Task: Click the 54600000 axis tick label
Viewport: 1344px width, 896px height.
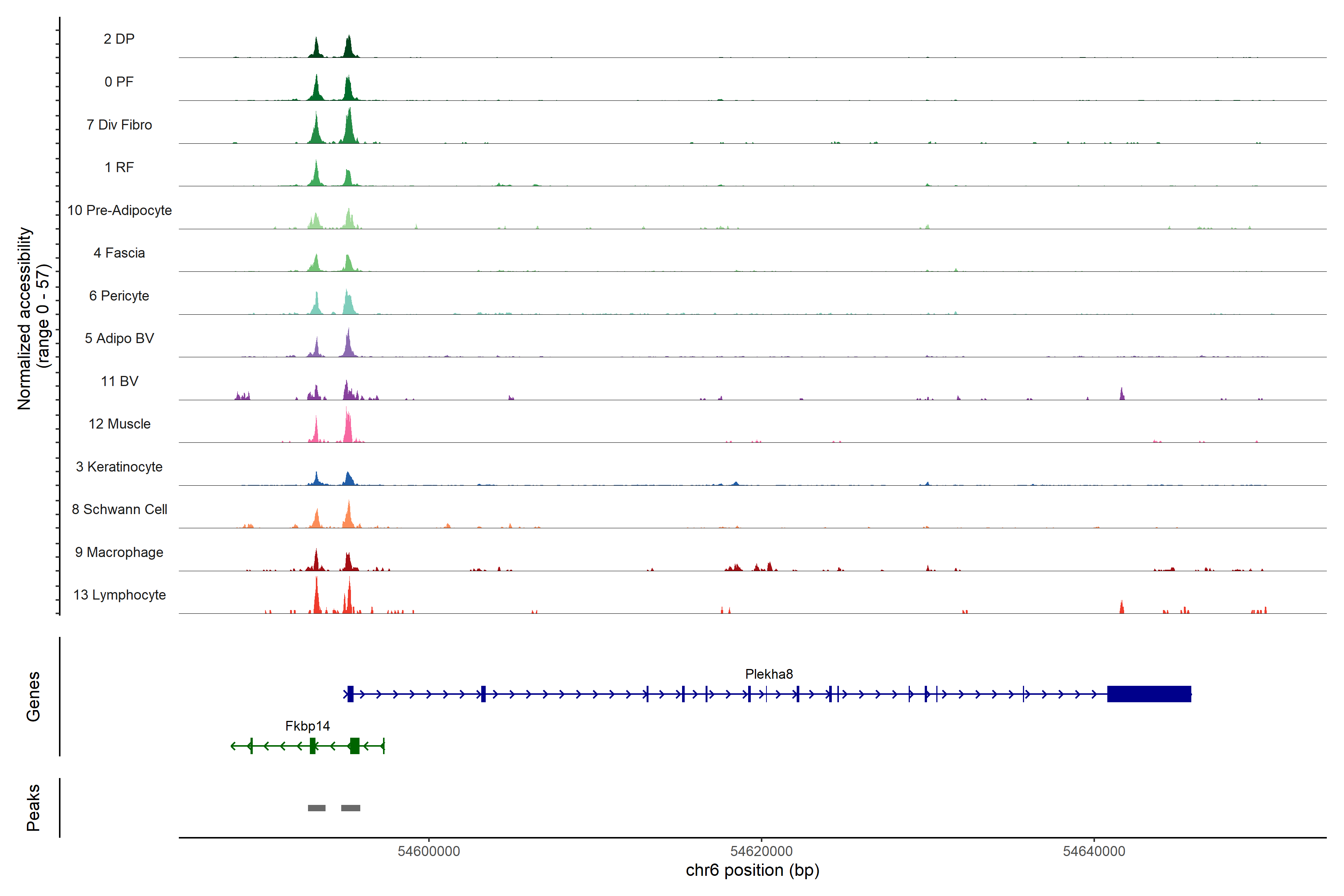Action: tap(429, 852)
